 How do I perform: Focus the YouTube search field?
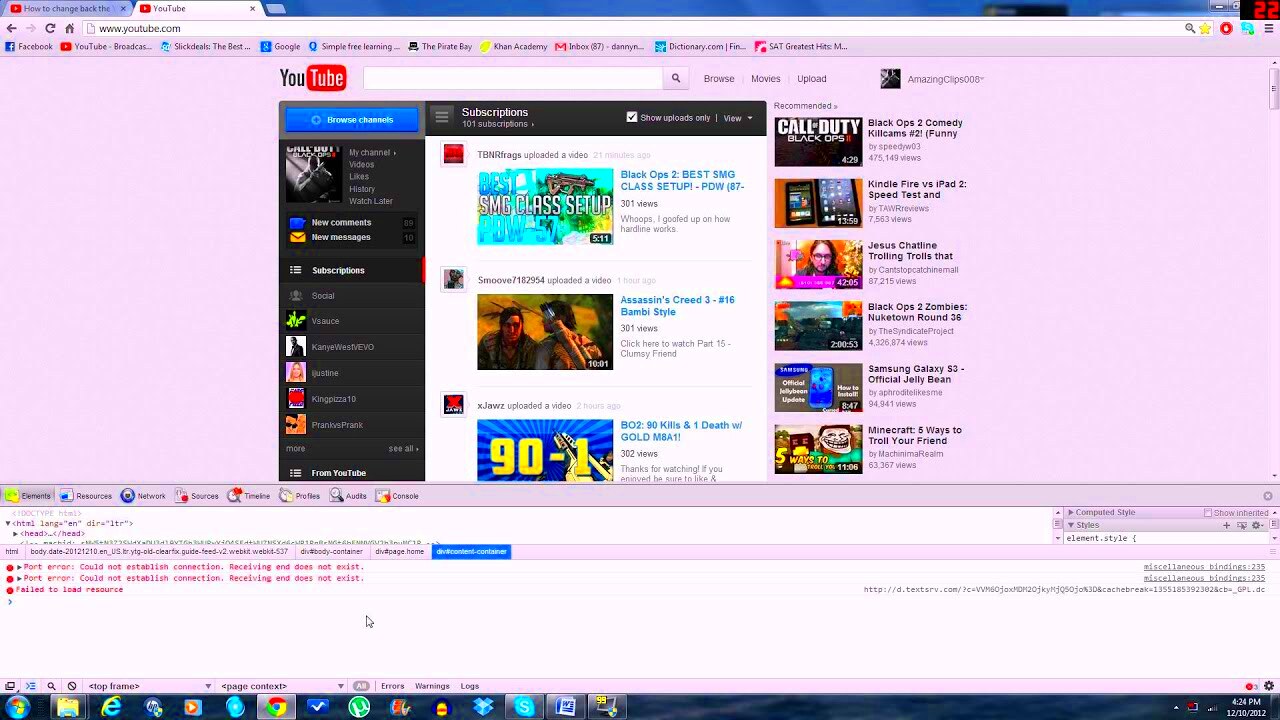click(x=512, y=78)
